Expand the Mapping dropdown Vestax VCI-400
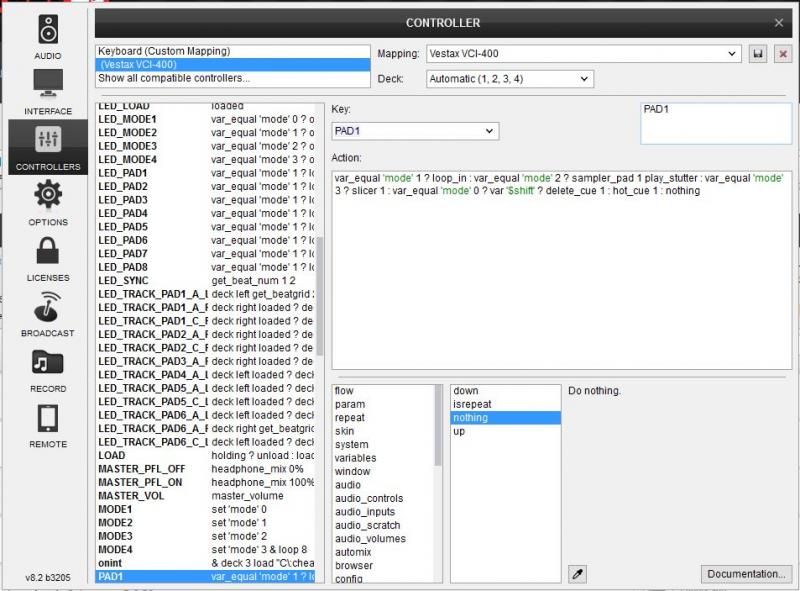The height and width of the screenshot is (591, 800). coord(584,53)
